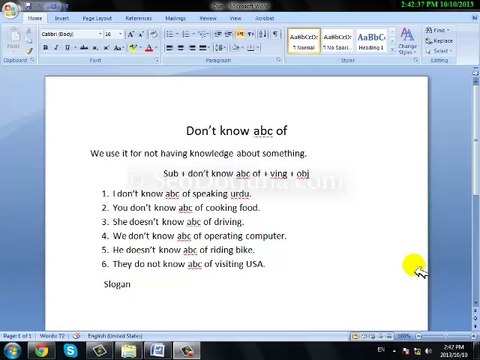Image resolution: width=480 pixels, height=360 pixels.
Task: Click the Change Styles button
Action: (x=407, y=41)
